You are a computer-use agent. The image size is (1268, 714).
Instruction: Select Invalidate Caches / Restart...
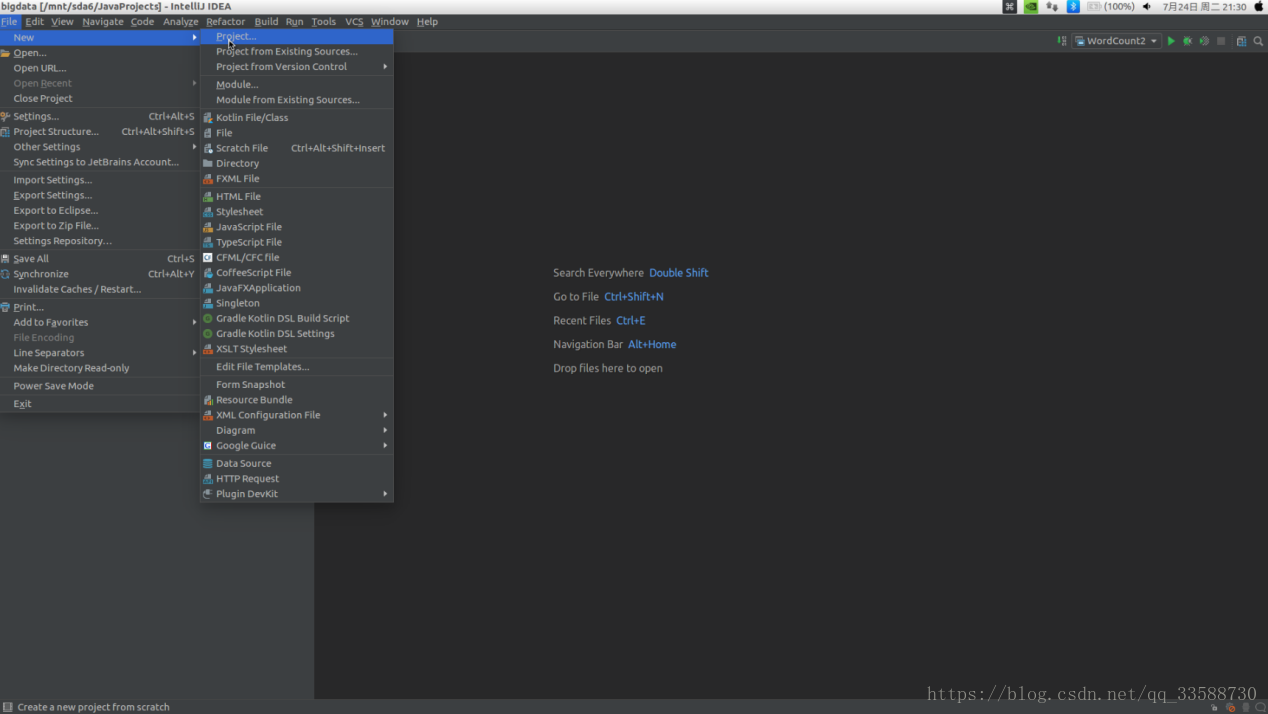(x=100, y=290)
